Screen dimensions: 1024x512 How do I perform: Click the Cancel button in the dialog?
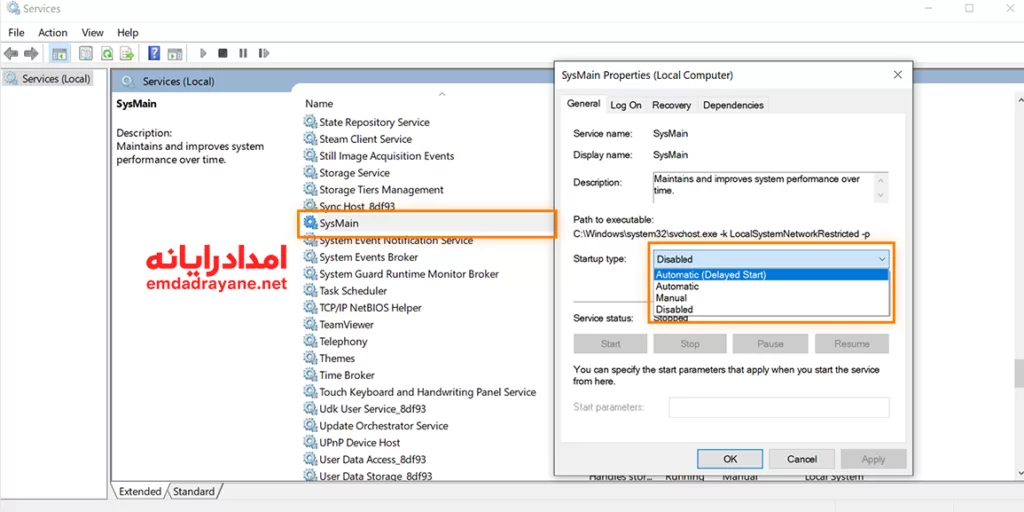point(802,459)
